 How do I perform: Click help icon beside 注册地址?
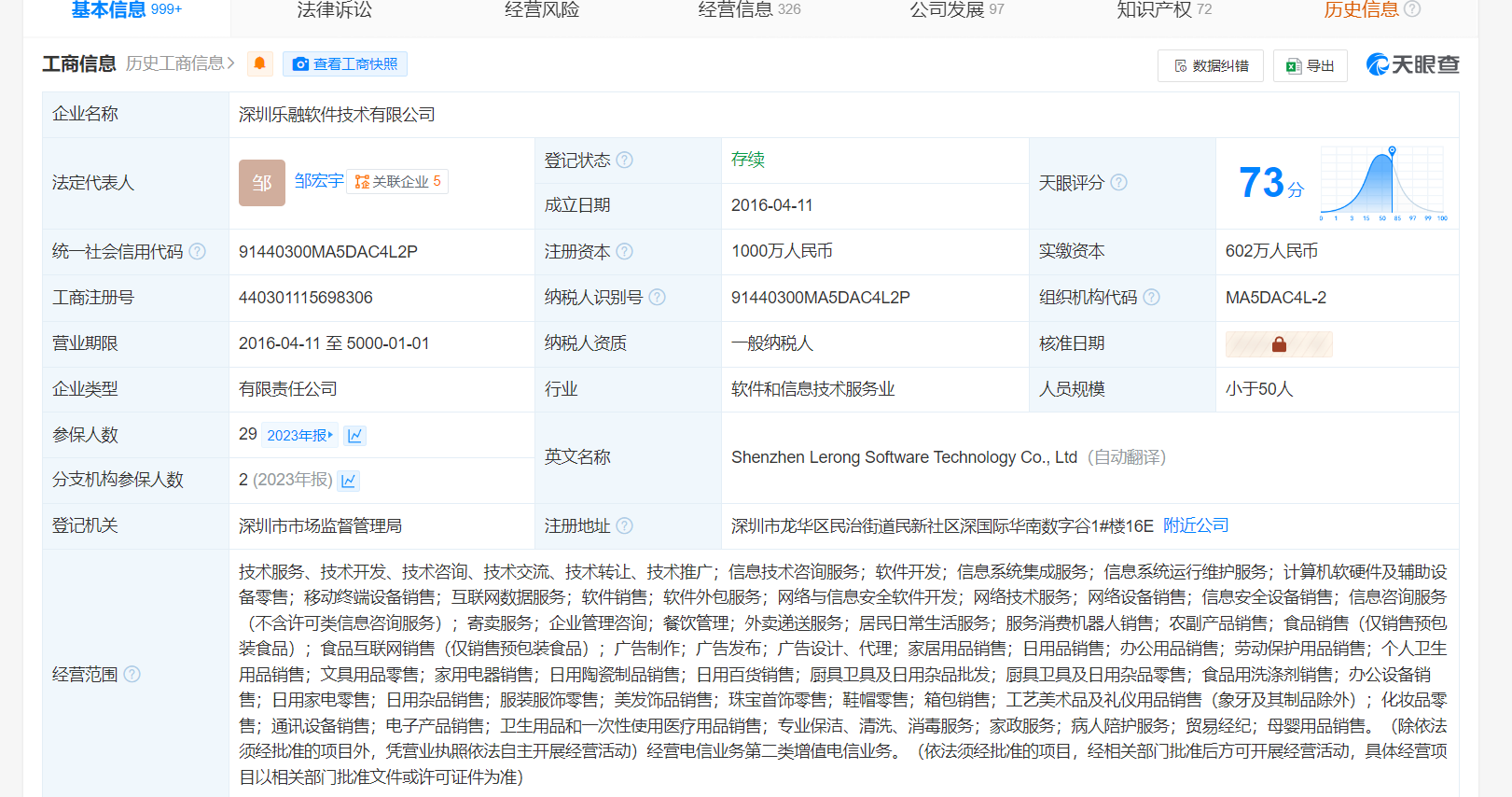625,525
